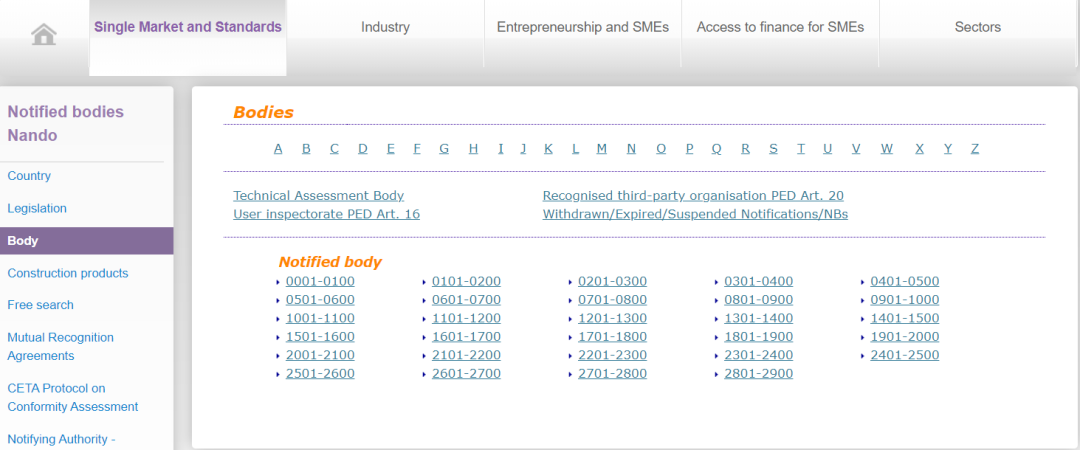This screenshot has height=450, width=1080.
Task: Go to Entrepreneurship and SMEs tab
Action: [x=582, y=27]
